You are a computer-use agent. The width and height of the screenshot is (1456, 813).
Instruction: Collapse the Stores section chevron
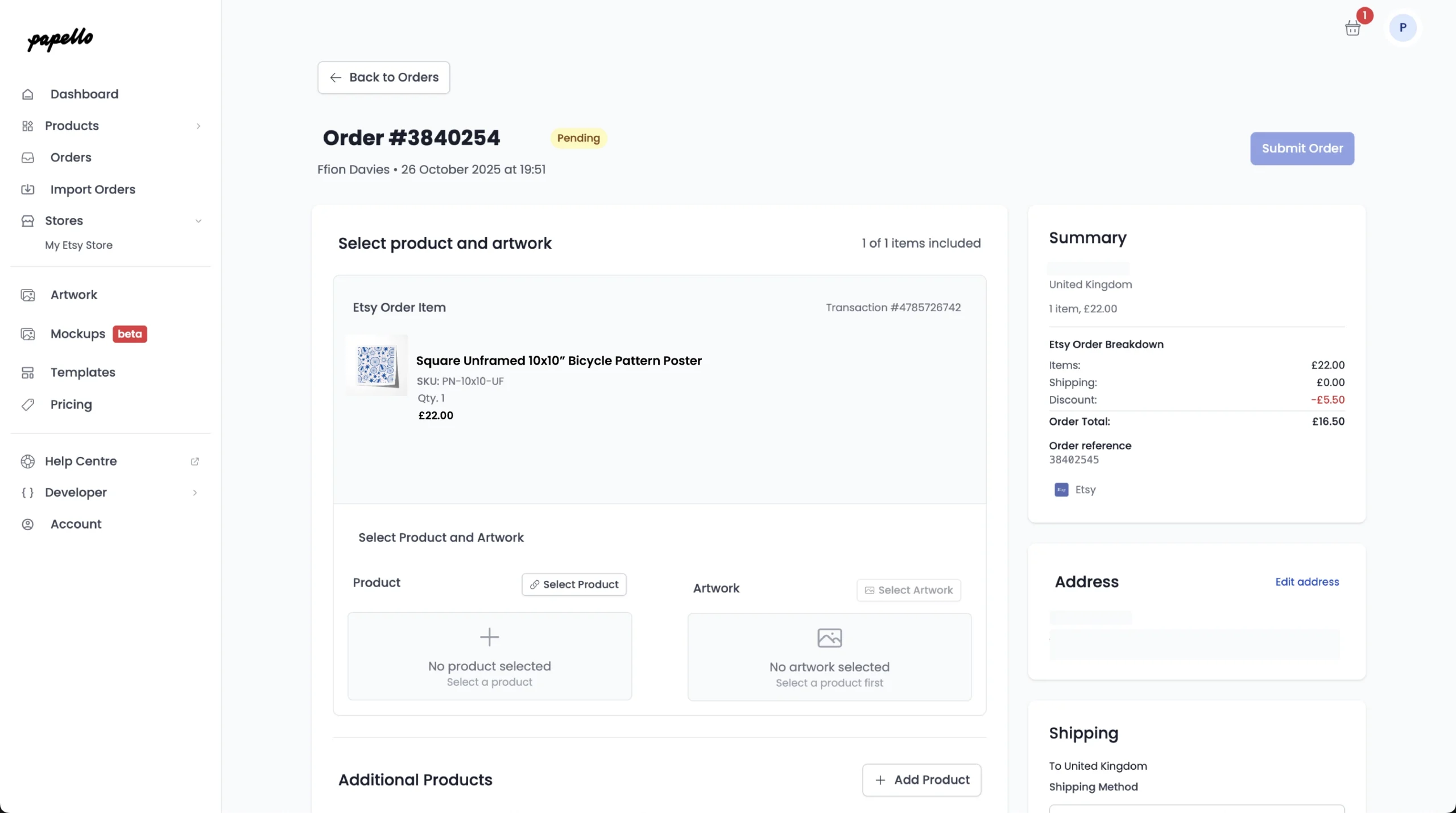(198, 221)
